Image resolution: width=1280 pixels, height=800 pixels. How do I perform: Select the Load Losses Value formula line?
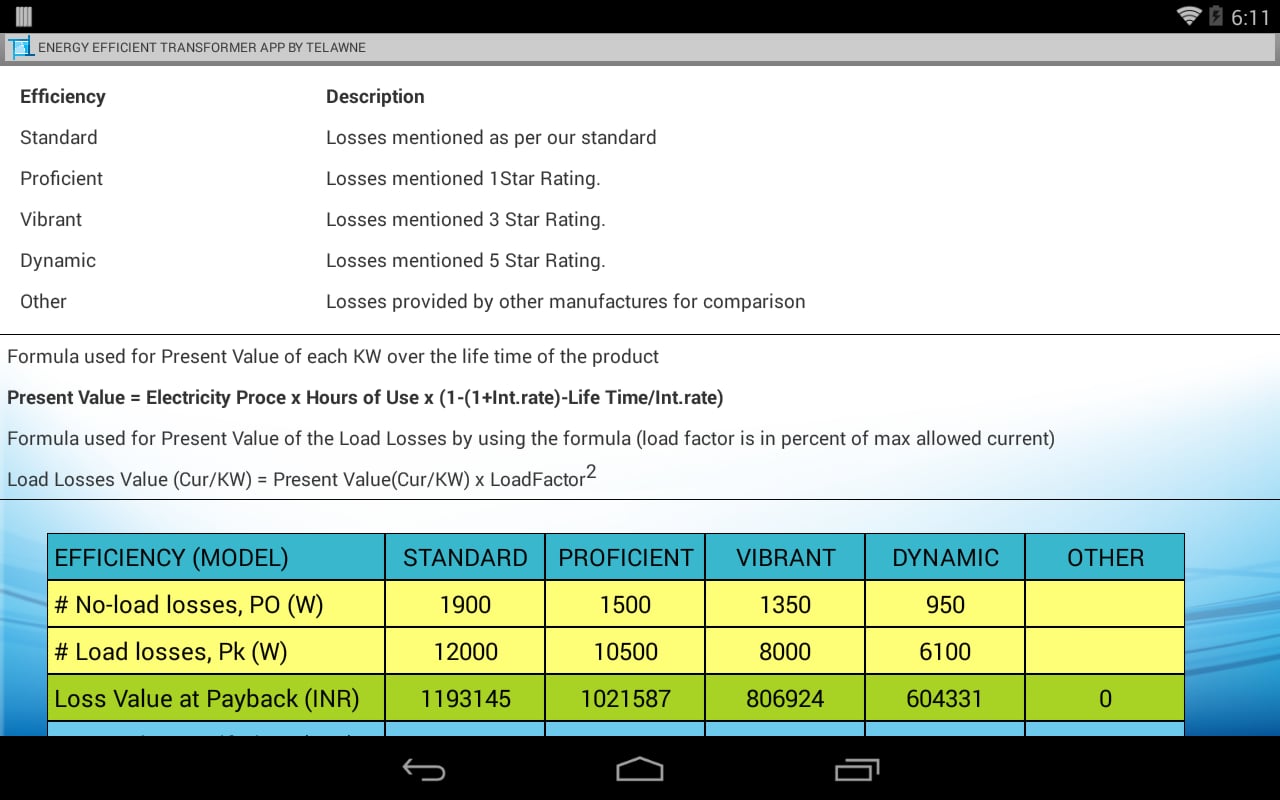pos(301,476)
